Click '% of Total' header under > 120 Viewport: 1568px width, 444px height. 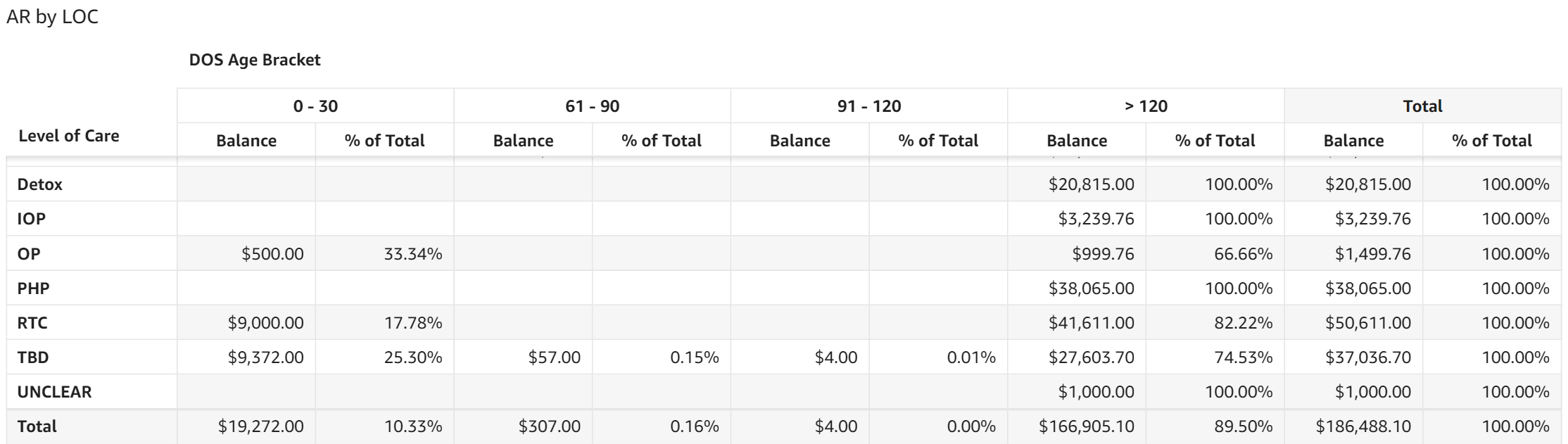tap(1215, 141)
